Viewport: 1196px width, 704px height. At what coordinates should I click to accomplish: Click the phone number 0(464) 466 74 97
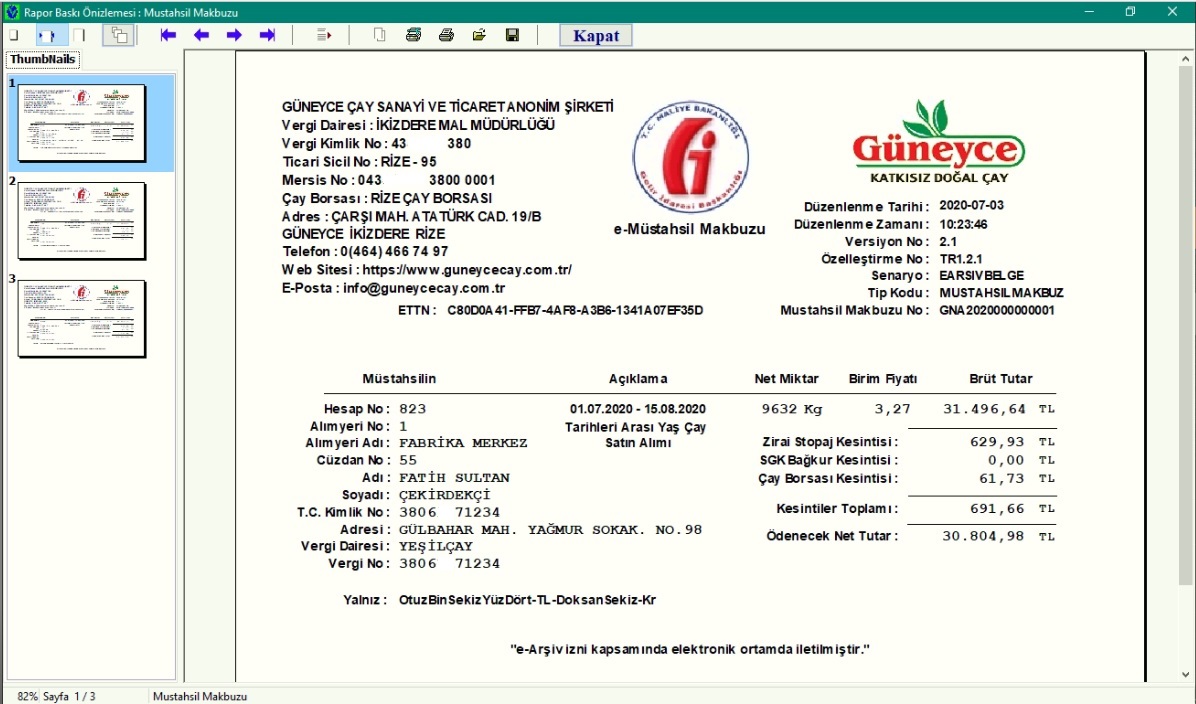point(394,252)
